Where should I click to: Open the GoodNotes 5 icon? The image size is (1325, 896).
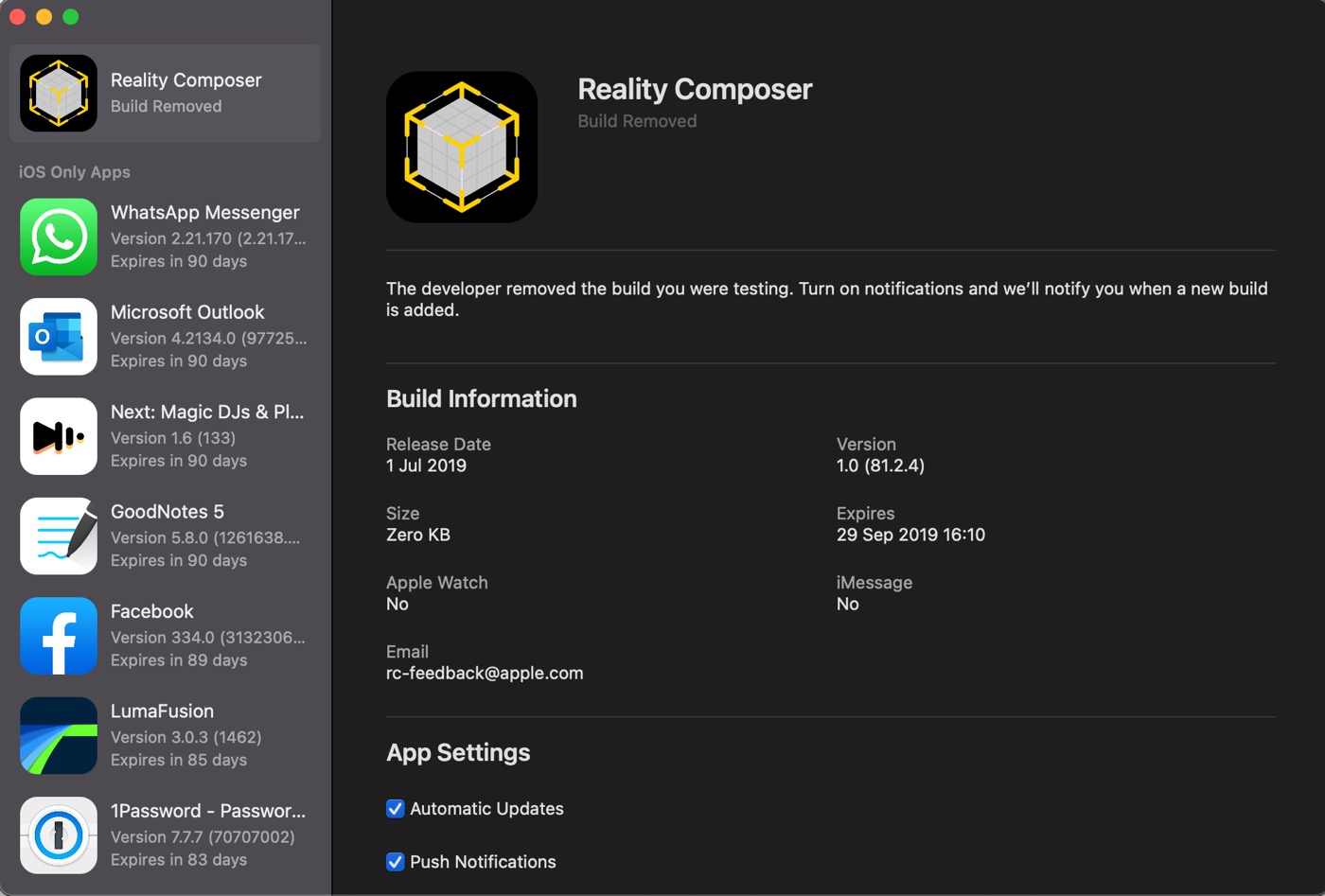(x=59, y=536)
